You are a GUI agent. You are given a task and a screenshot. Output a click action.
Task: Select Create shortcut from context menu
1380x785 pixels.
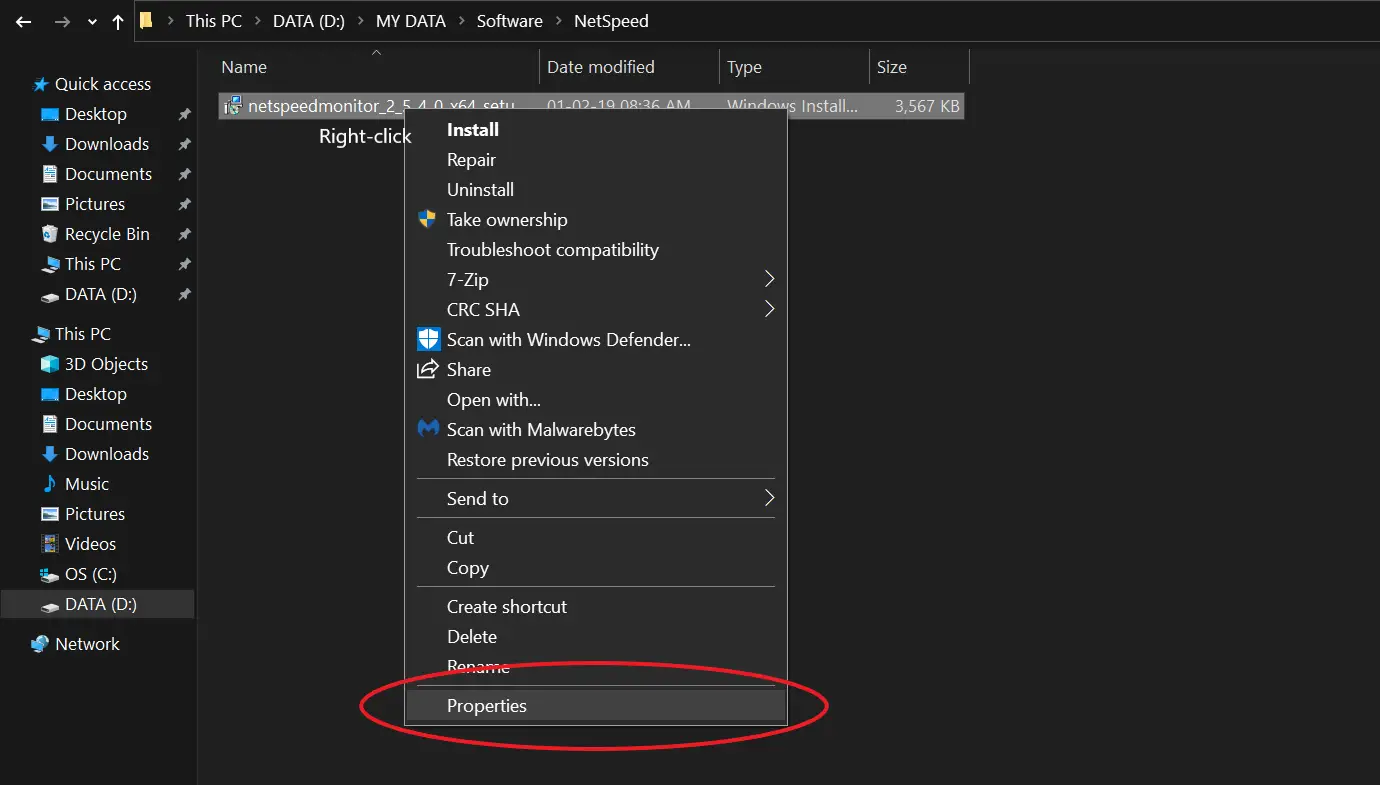click(x=507, y=607)
